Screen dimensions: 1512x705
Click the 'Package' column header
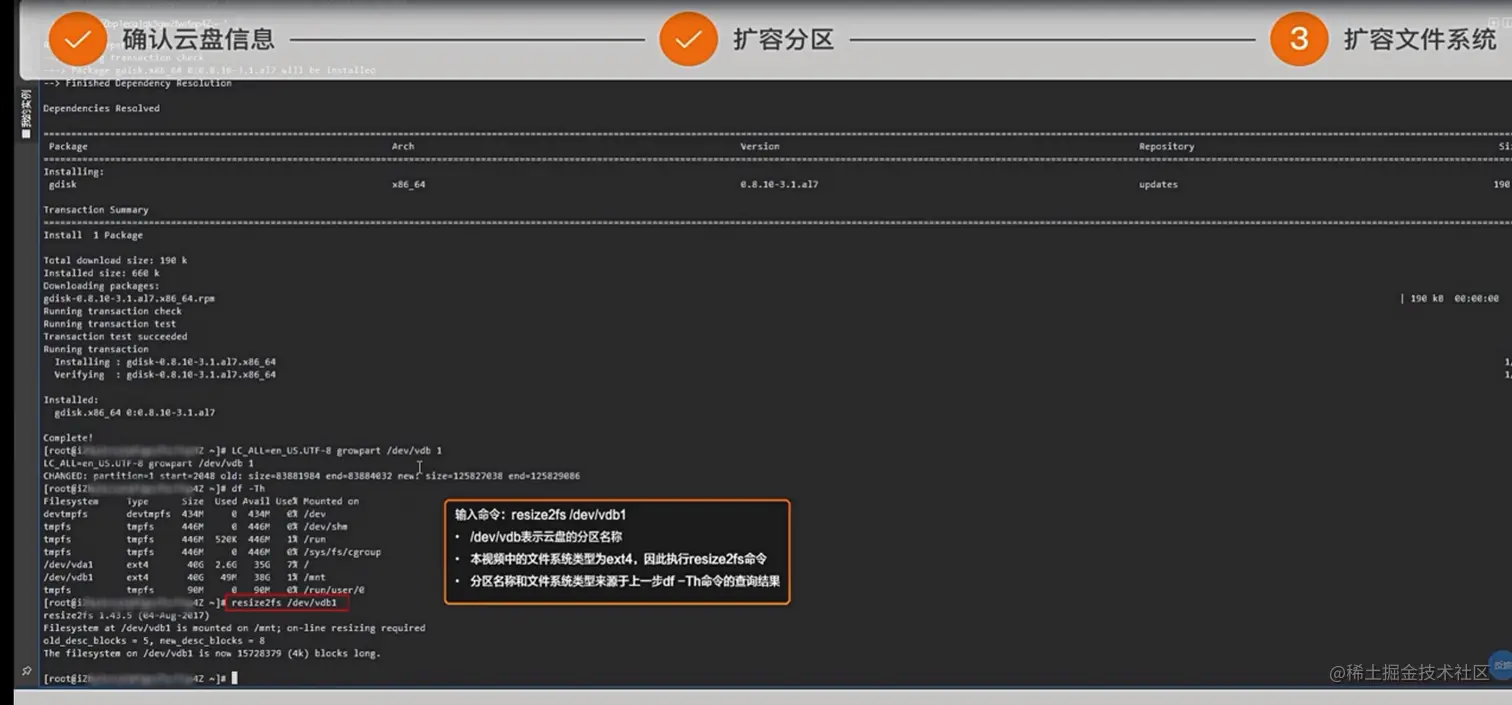[x=68, y=146]
